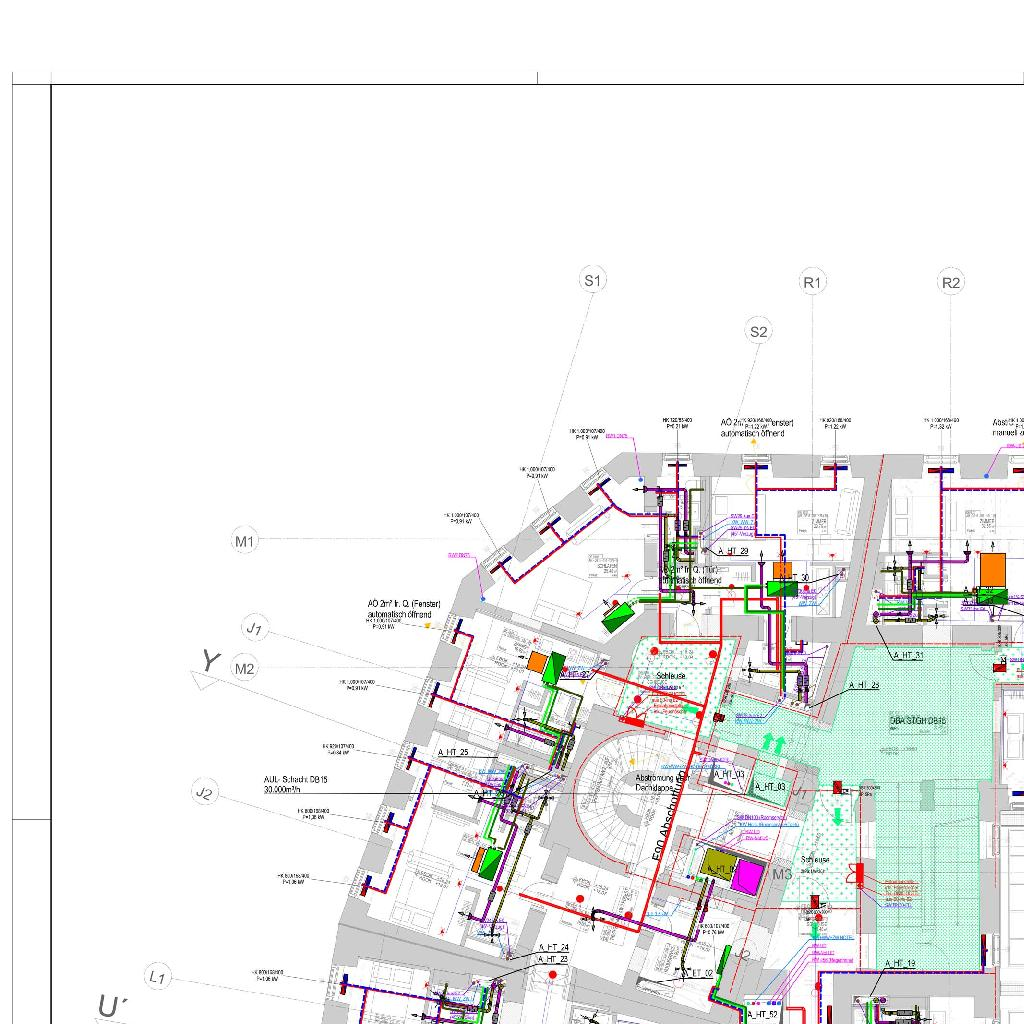
Task: Select the R2 grid axis bubble
Action: point(951,283)
